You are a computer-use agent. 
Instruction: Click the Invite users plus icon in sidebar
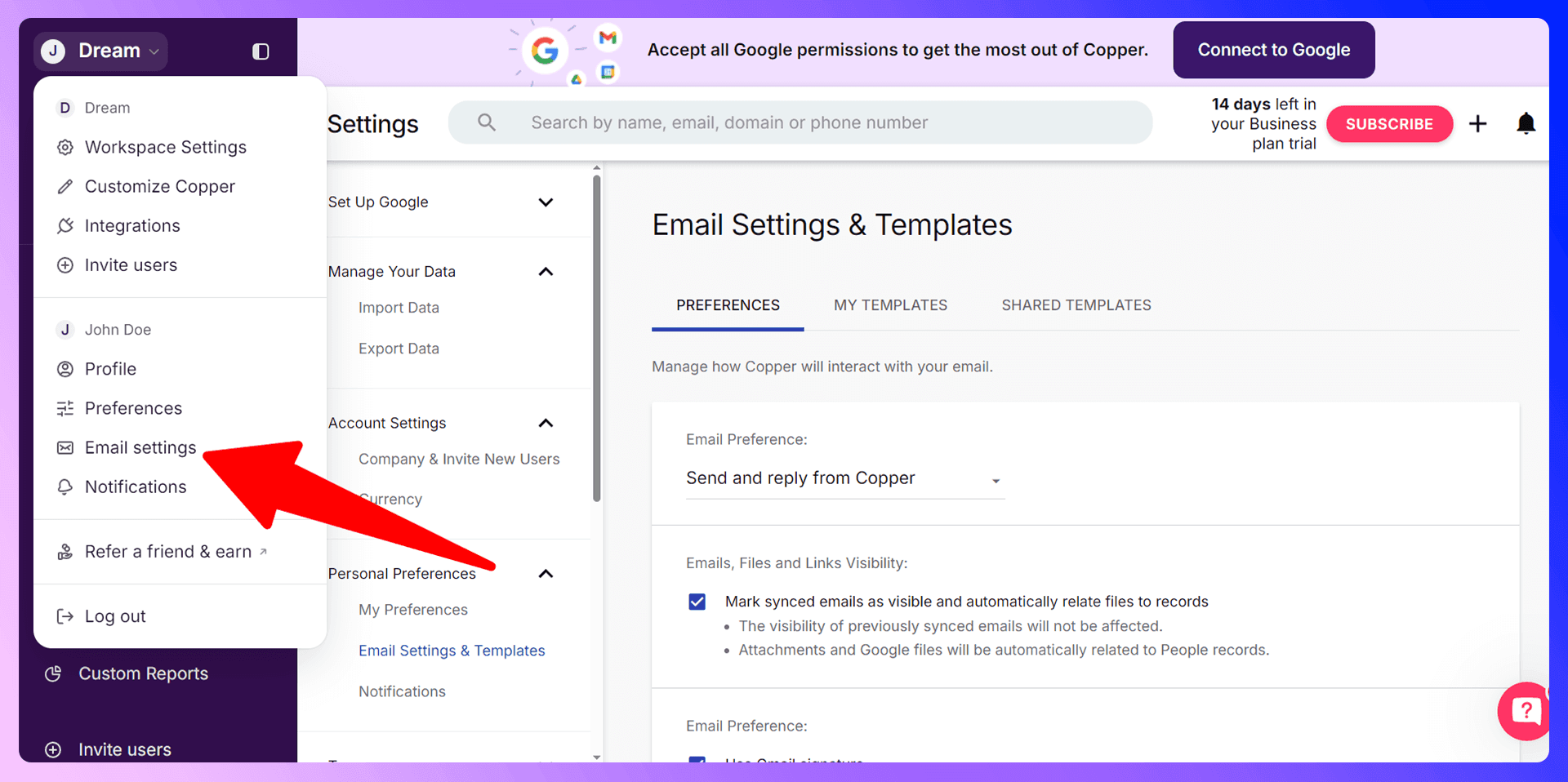pos(53,749)
